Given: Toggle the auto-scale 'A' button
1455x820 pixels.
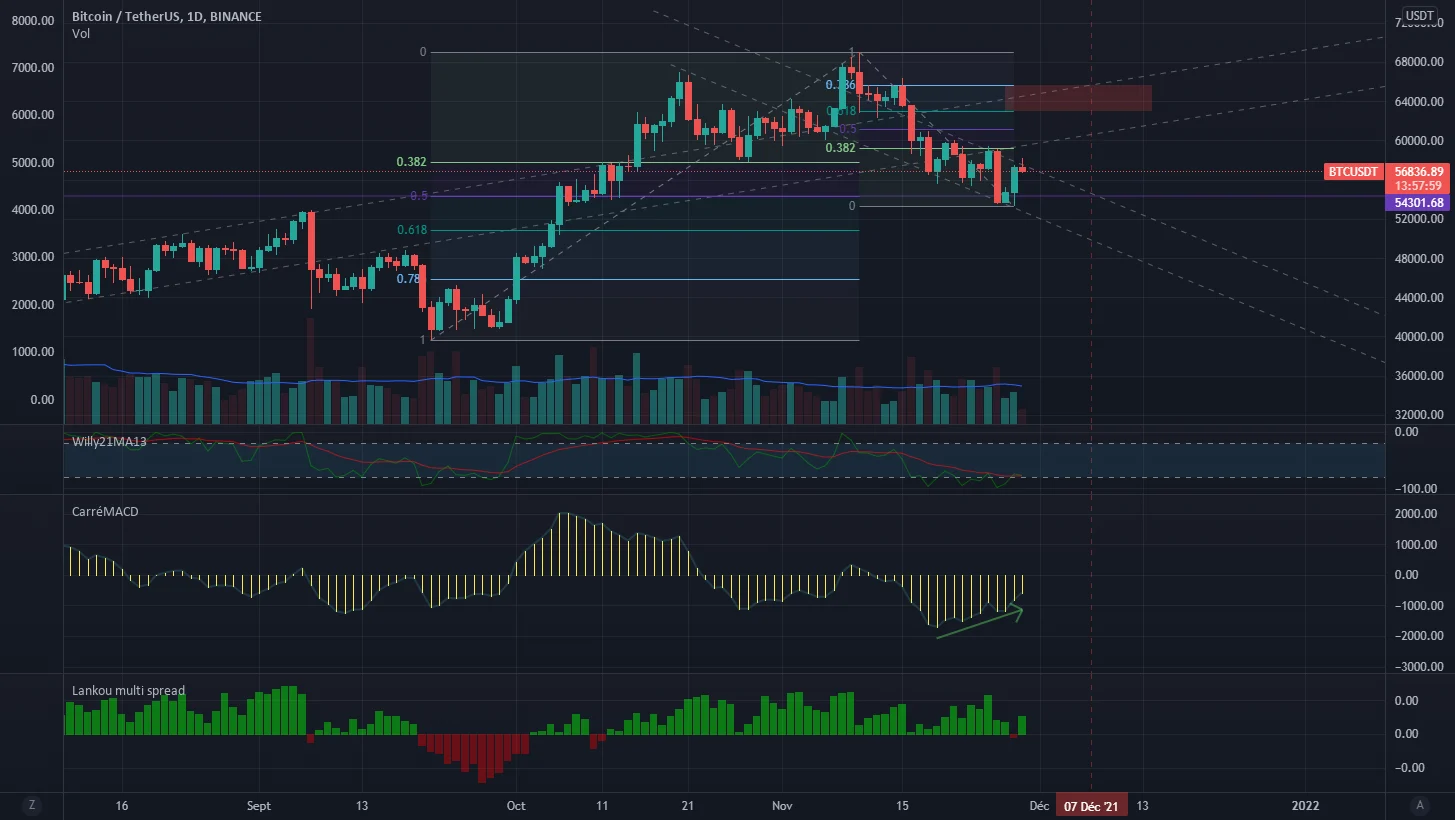Looking at the screenshot, I should 1419,804.
